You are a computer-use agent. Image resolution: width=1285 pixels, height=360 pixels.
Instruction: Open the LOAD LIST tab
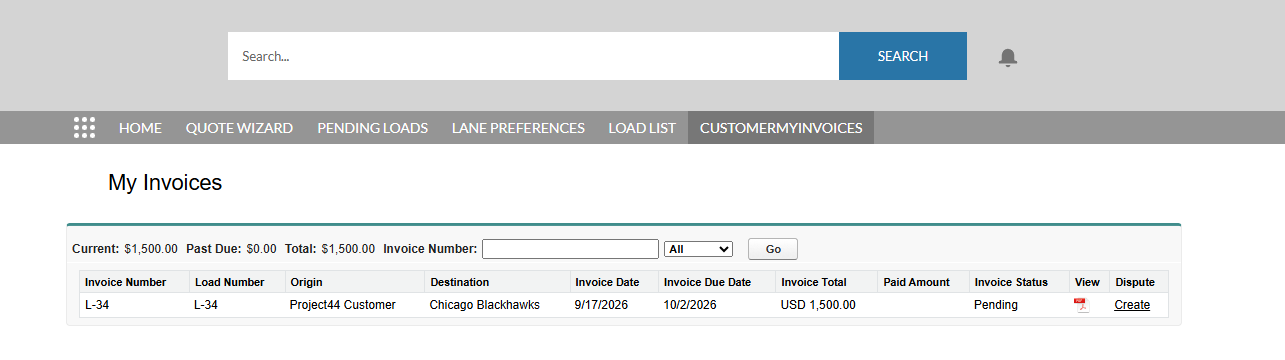click(642, 128)
